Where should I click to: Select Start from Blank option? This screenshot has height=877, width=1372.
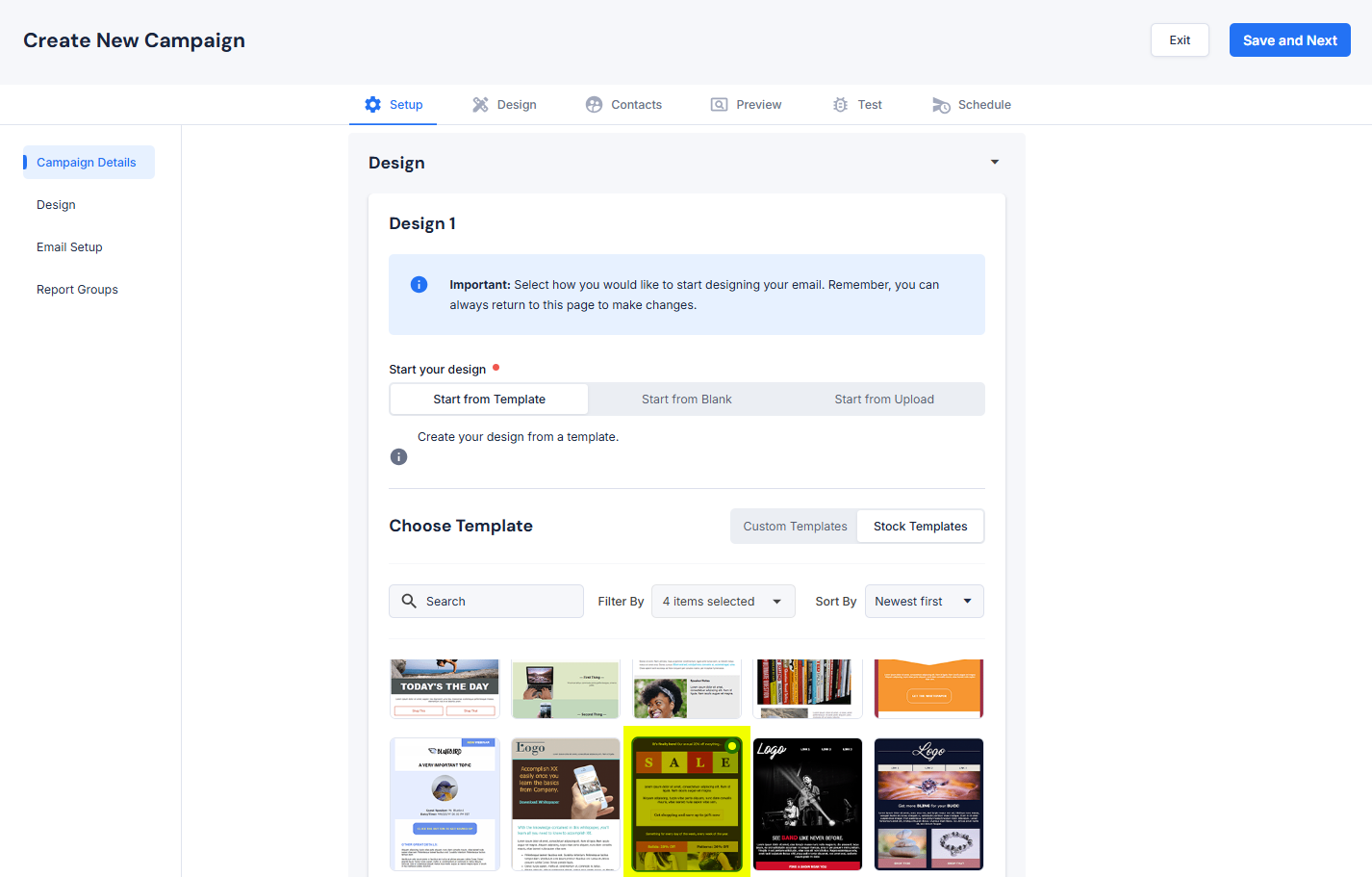tap(687, 399)
